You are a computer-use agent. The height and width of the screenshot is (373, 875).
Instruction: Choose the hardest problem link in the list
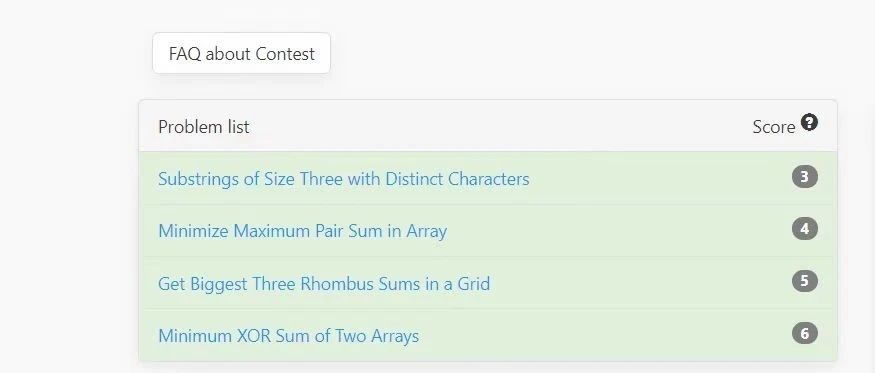289,336
